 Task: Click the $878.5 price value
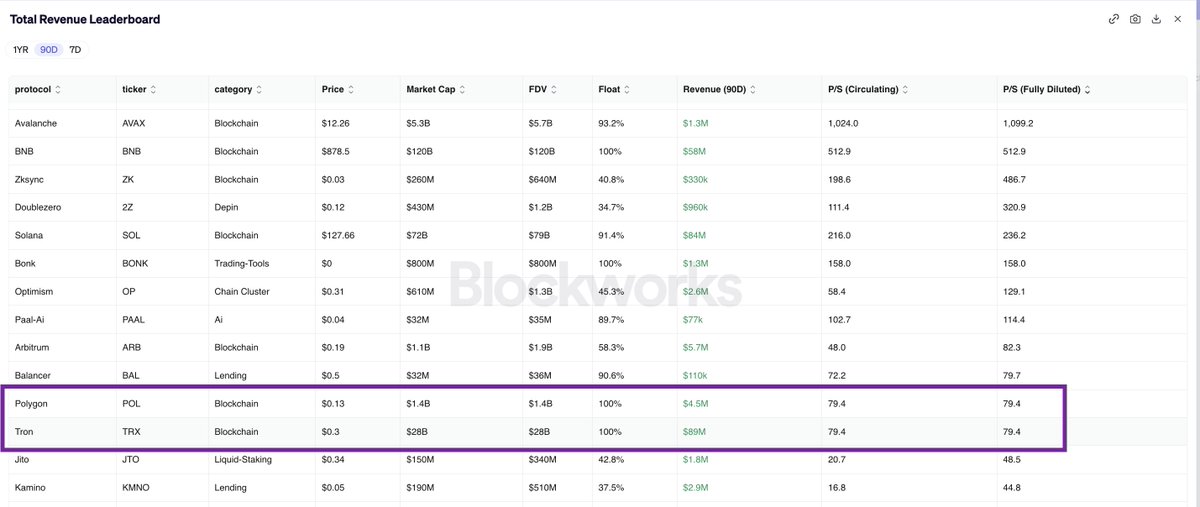[x=335, y=151]
